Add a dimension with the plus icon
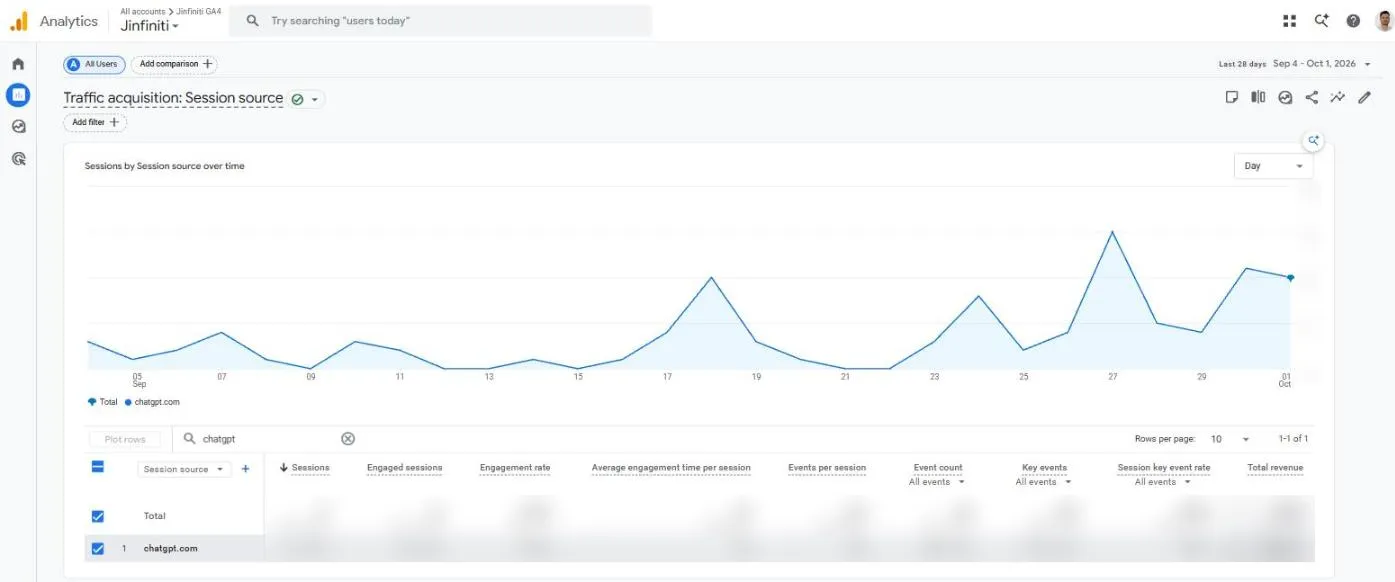 [246, 468]
